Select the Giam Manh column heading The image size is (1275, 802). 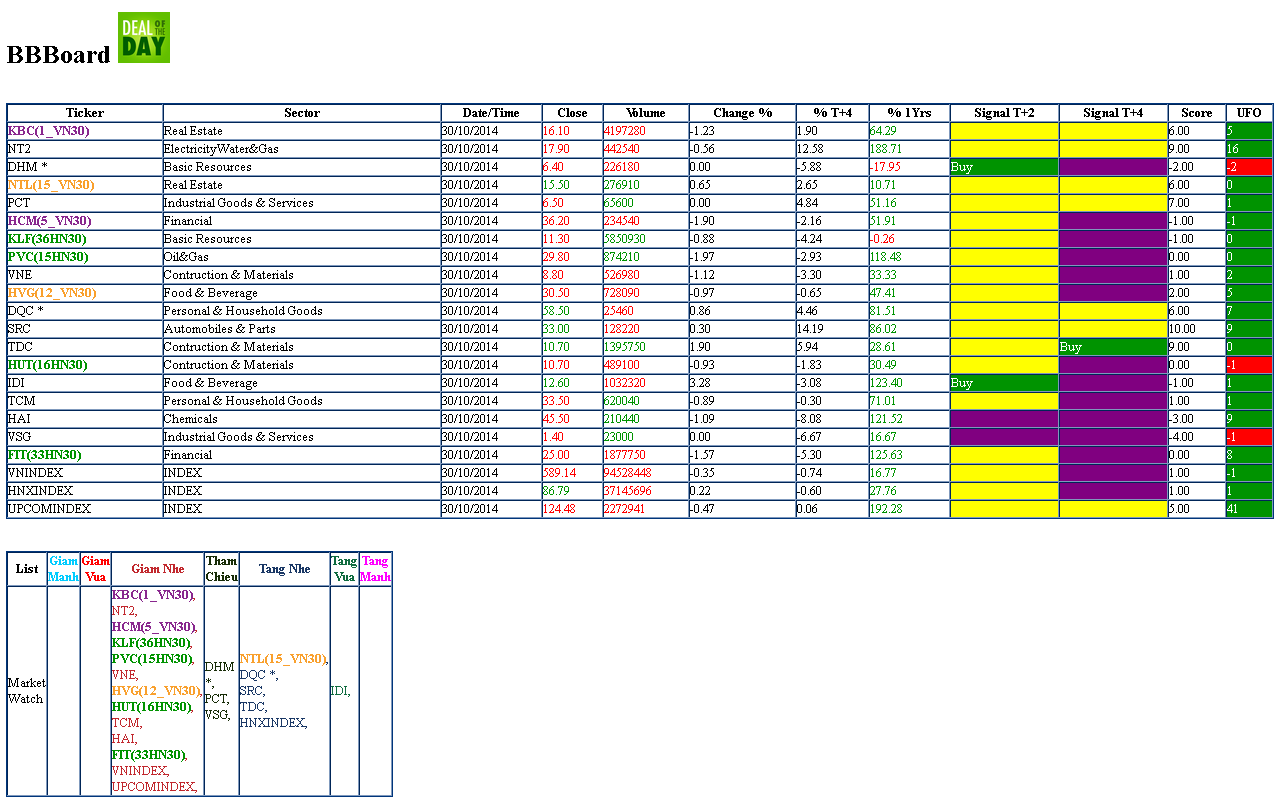[63, 569]
